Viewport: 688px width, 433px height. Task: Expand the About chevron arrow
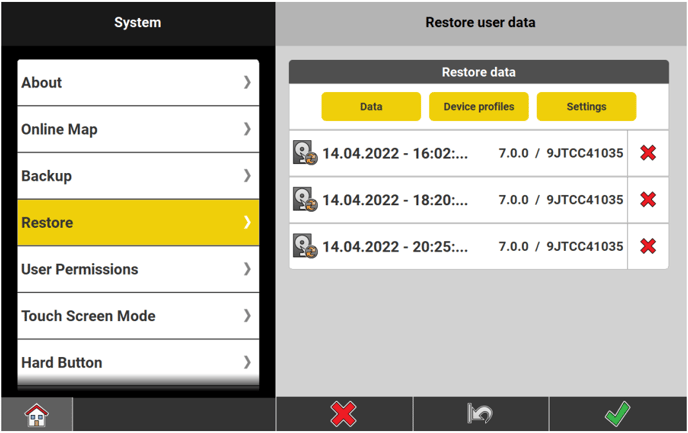(x=247, y=83)
